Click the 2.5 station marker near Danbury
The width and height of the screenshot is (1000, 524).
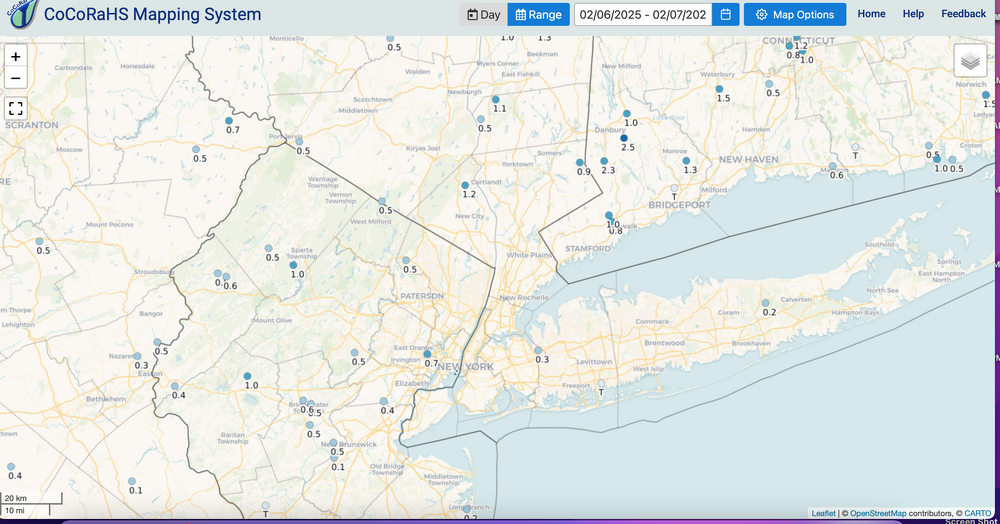[x=624, y=138]
